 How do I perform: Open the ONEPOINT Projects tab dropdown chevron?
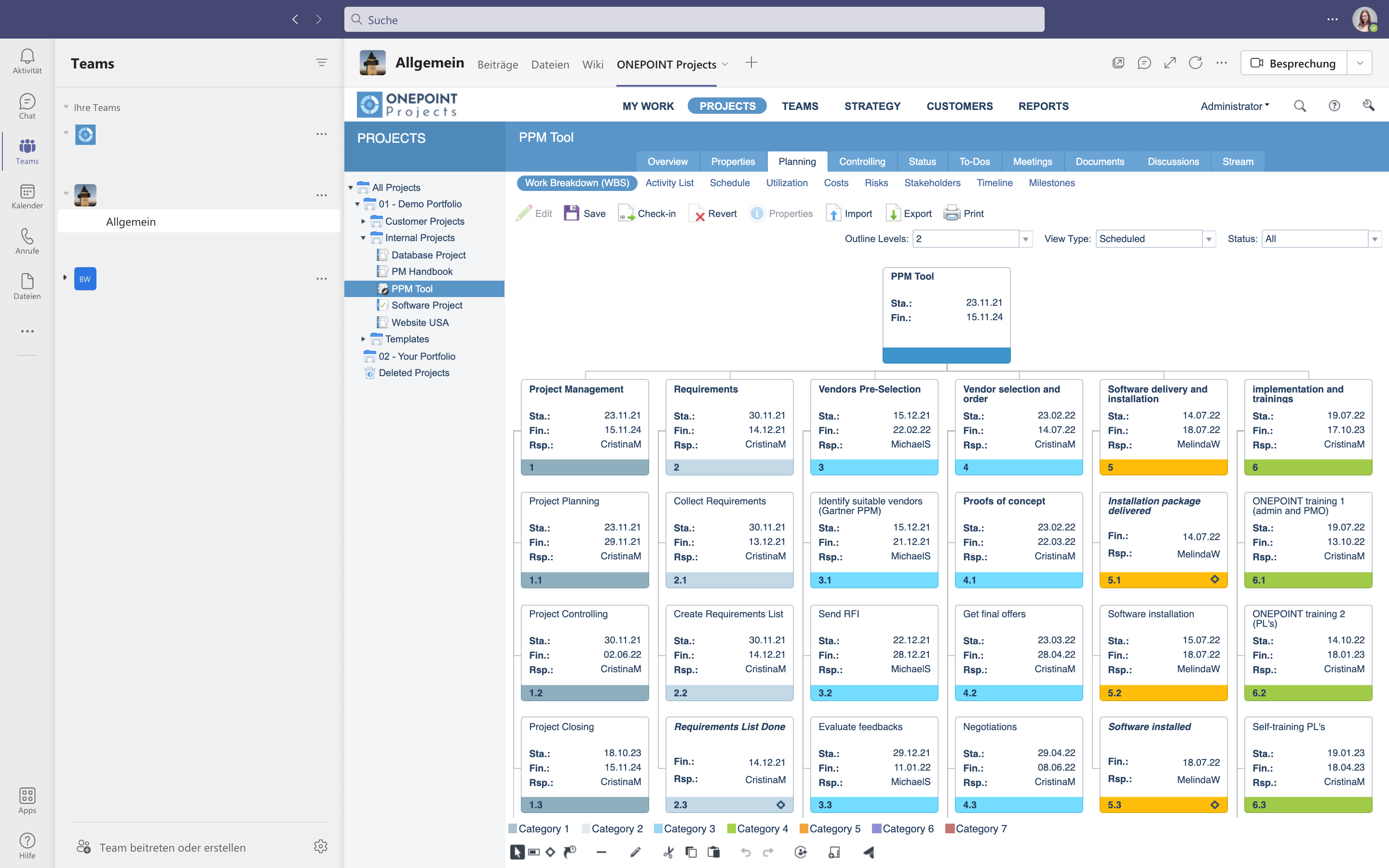tap(725, 64)
